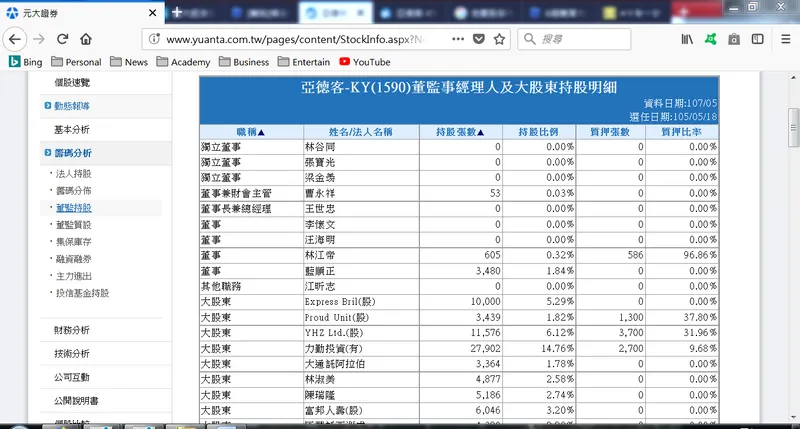Select 基本分析 in sidebar
Viewport: 800px width, 429px height.
click(72, 130)
